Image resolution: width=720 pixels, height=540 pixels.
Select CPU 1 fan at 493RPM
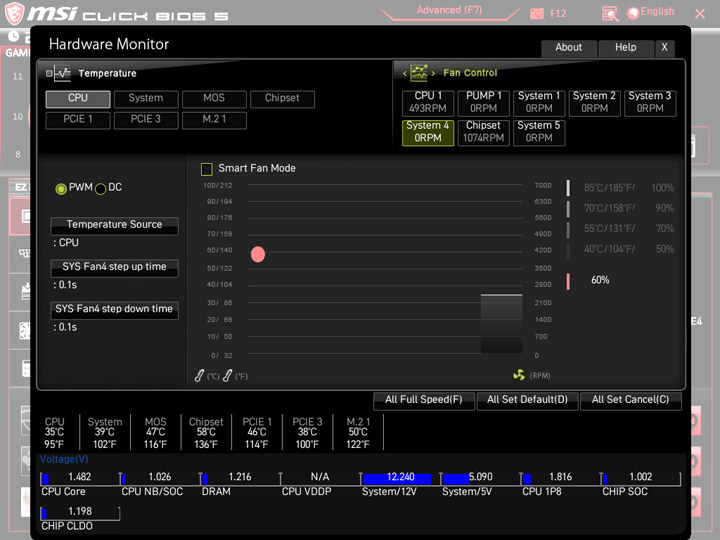pyautogui.click(x=428, y=102)
